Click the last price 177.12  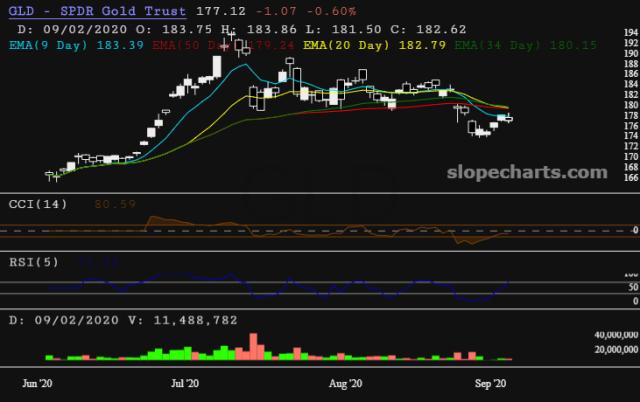tap(221, 11)
